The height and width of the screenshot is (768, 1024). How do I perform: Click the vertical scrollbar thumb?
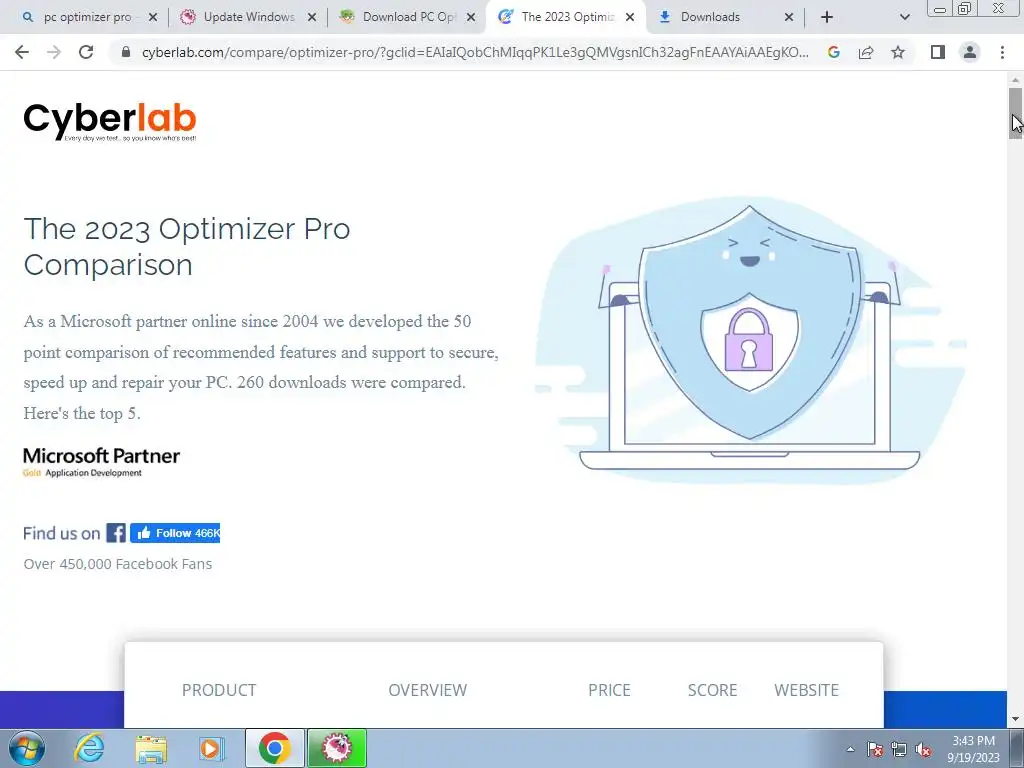(1015, 112)
